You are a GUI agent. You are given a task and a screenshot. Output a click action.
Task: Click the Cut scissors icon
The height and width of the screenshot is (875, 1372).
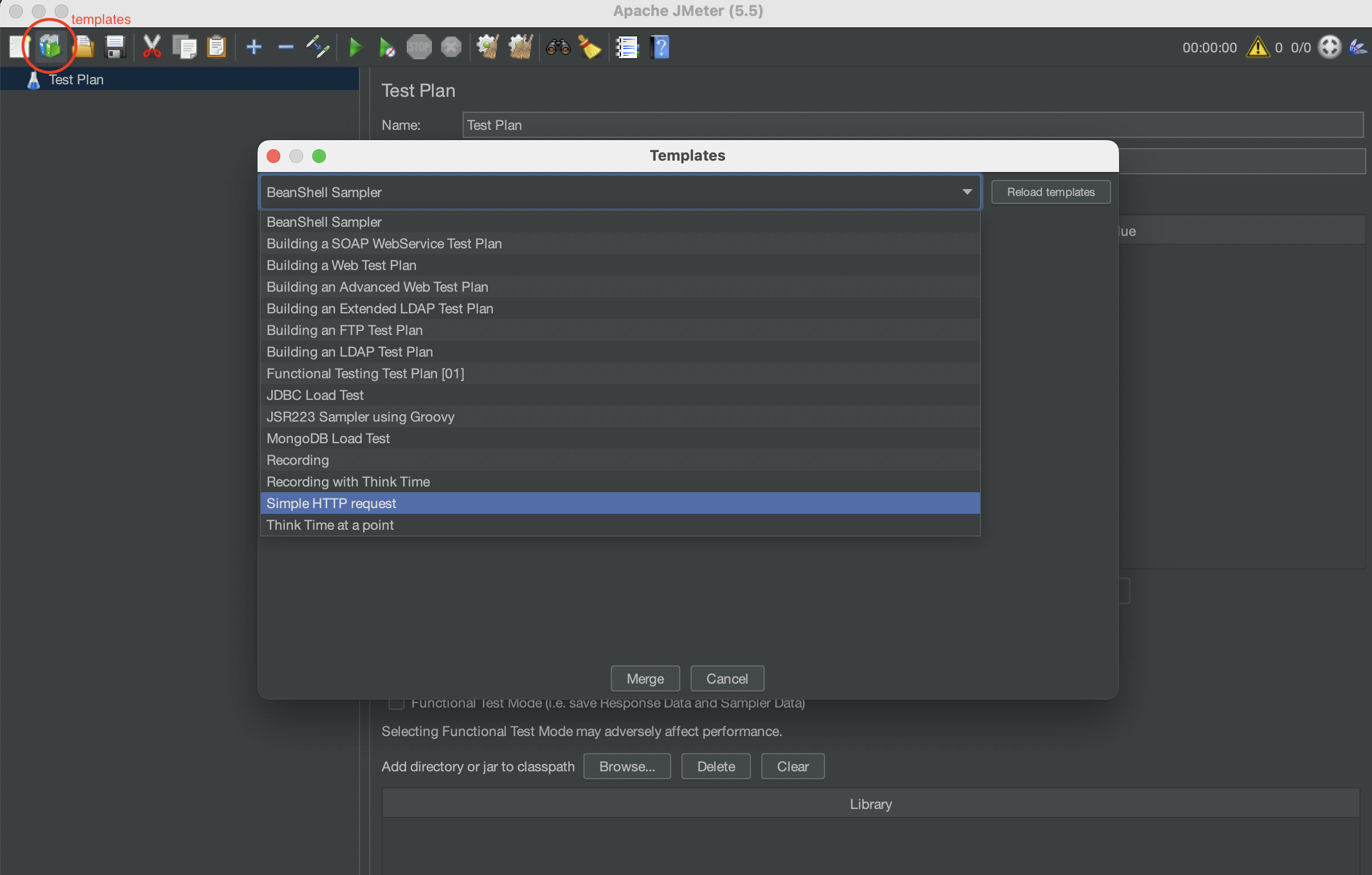[152, 47]
